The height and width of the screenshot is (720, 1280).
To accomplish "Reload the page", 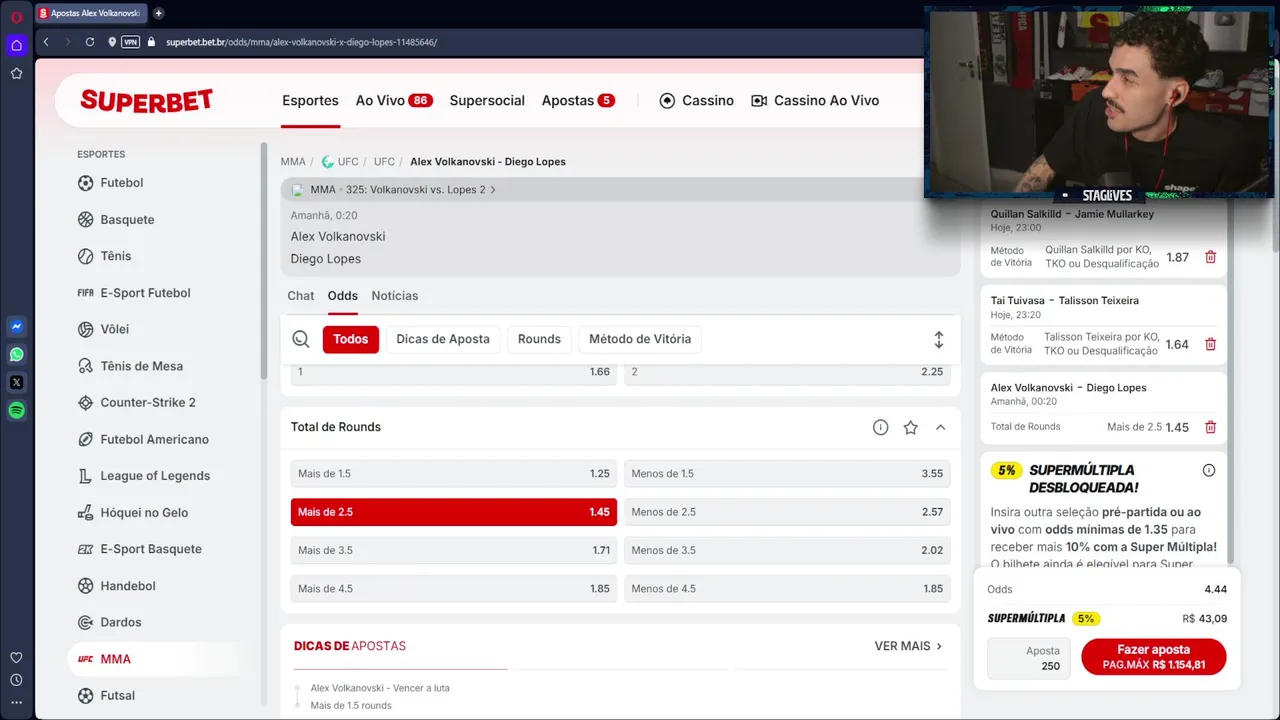I will (x=90, y=42).
